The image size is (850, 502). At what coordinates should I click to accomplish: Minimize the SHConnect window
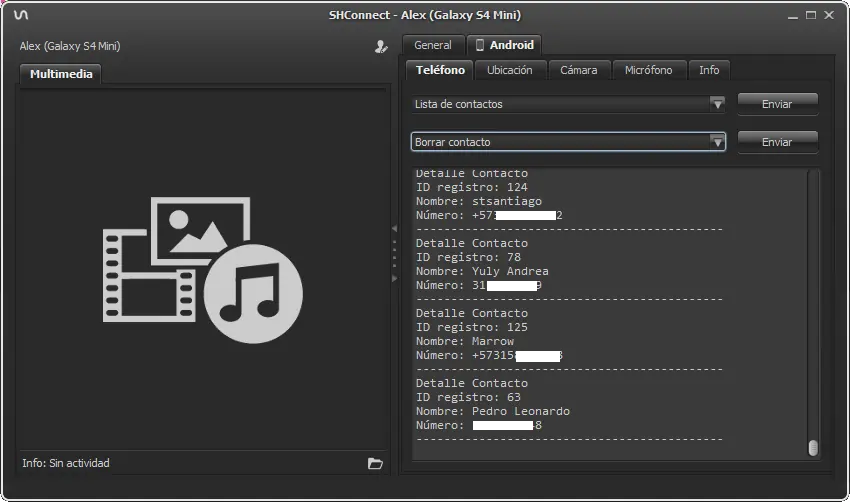tap(793, 16)
